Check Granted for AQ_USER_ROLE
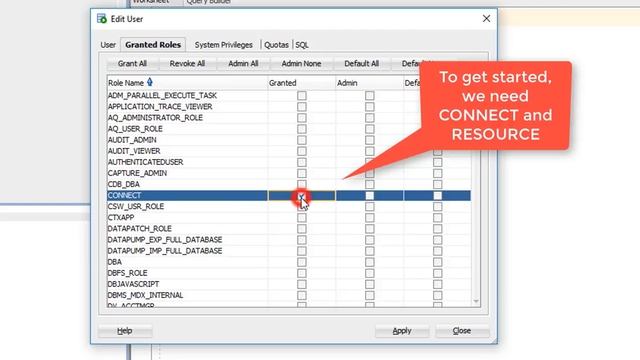 coord(302,129)
